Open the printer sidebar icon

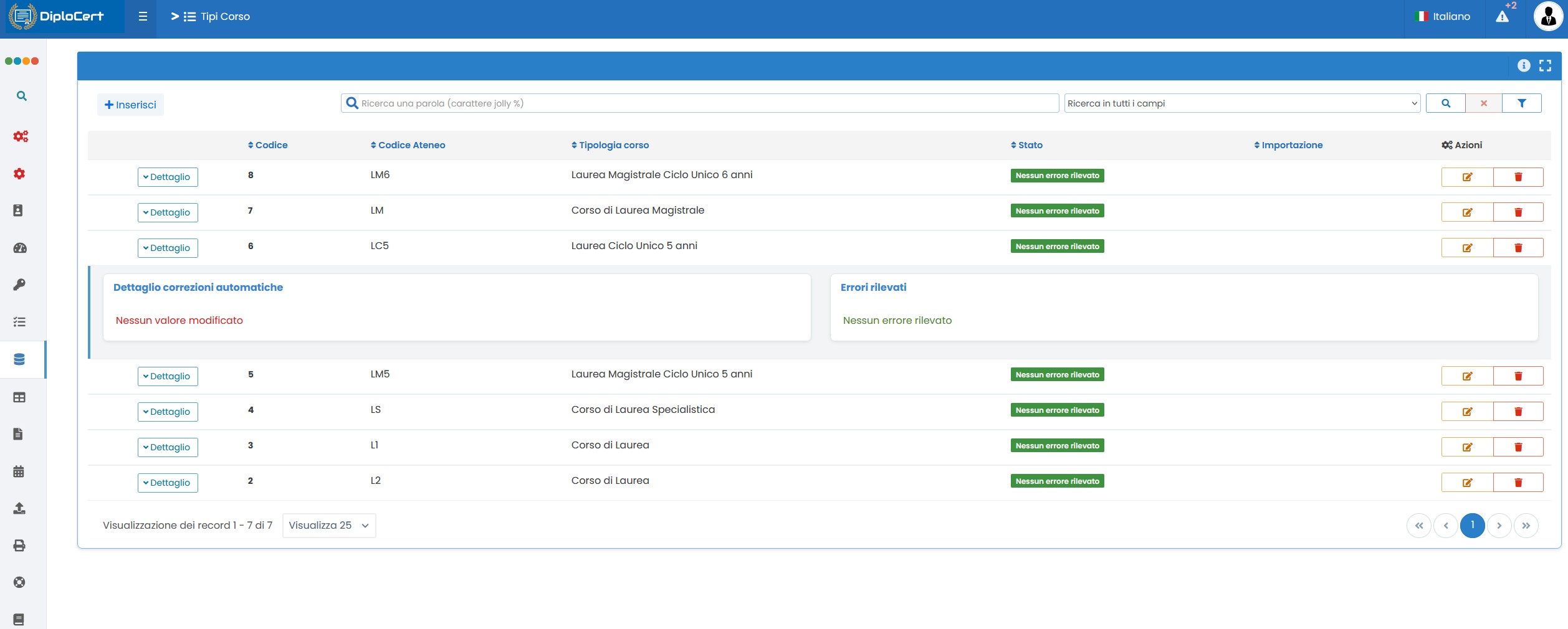click(x=19, y=546)
